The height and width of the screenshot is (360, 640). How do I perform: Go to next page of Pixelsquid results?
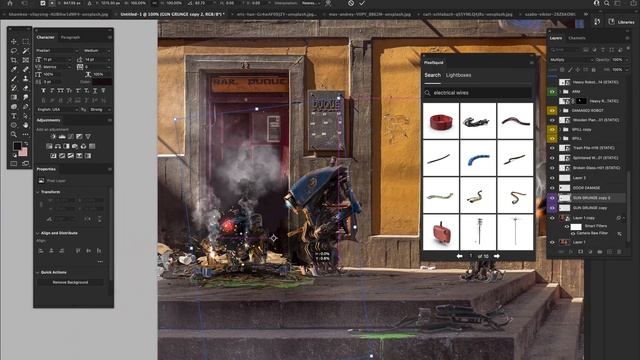tap(497, 256)
